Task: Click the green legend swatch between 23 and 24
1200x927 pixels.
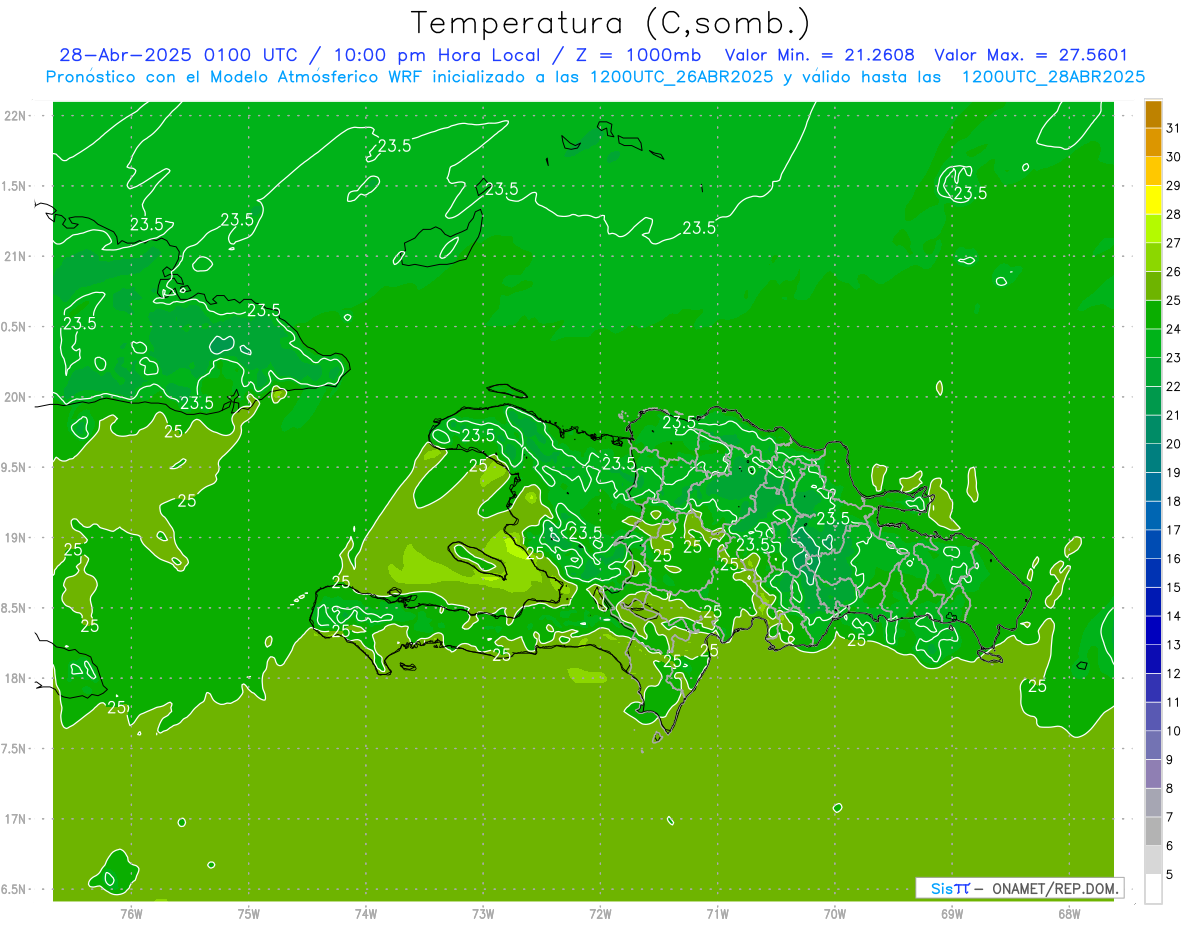Action: click(1153, 344)
